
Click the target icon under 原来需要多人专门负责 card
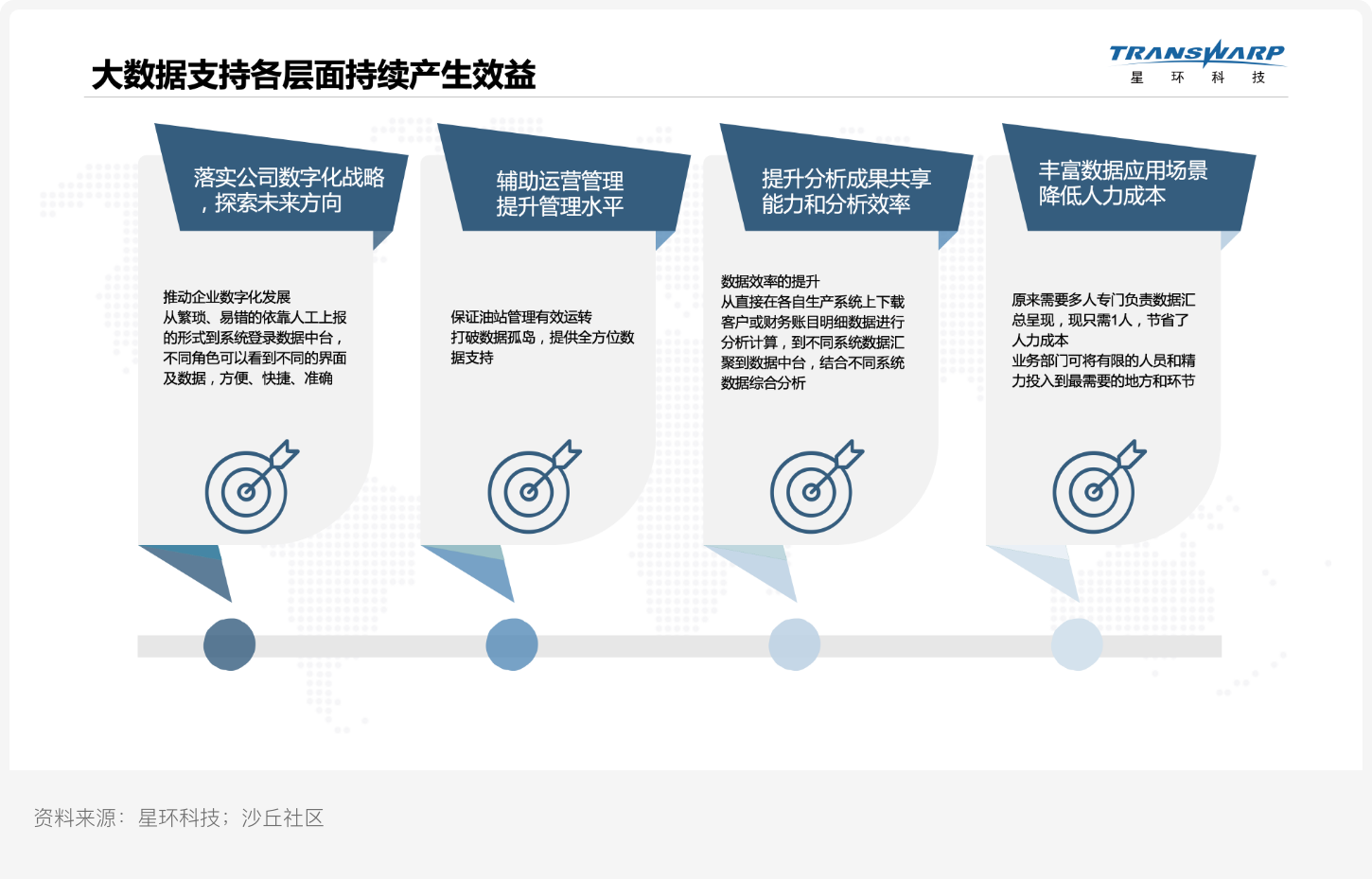[x=1099, y=486]
